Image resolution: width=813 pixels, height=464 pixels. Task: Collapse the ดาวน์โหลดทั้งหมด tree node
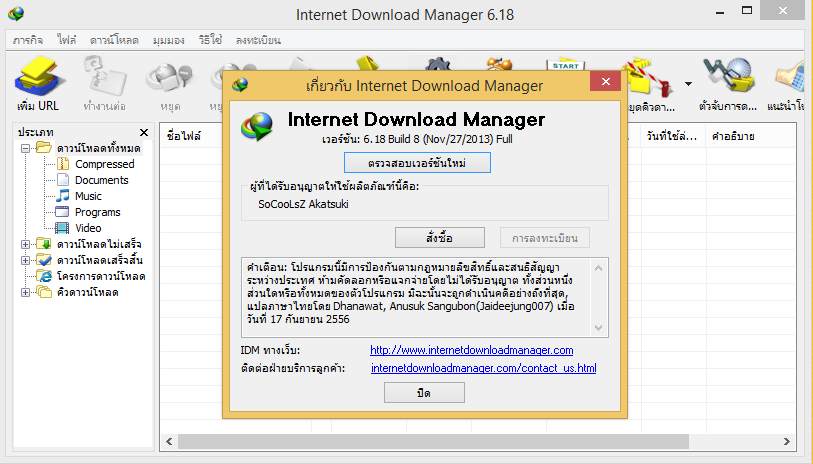[25, 148]
